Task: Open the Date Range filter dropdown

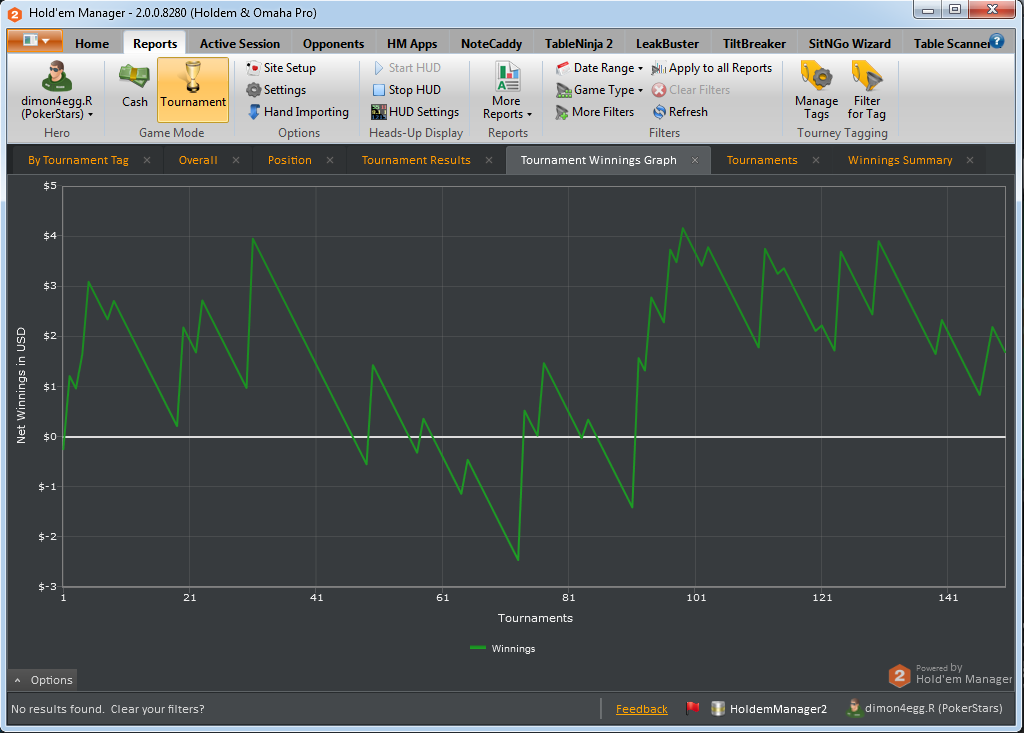Action: 599,68
